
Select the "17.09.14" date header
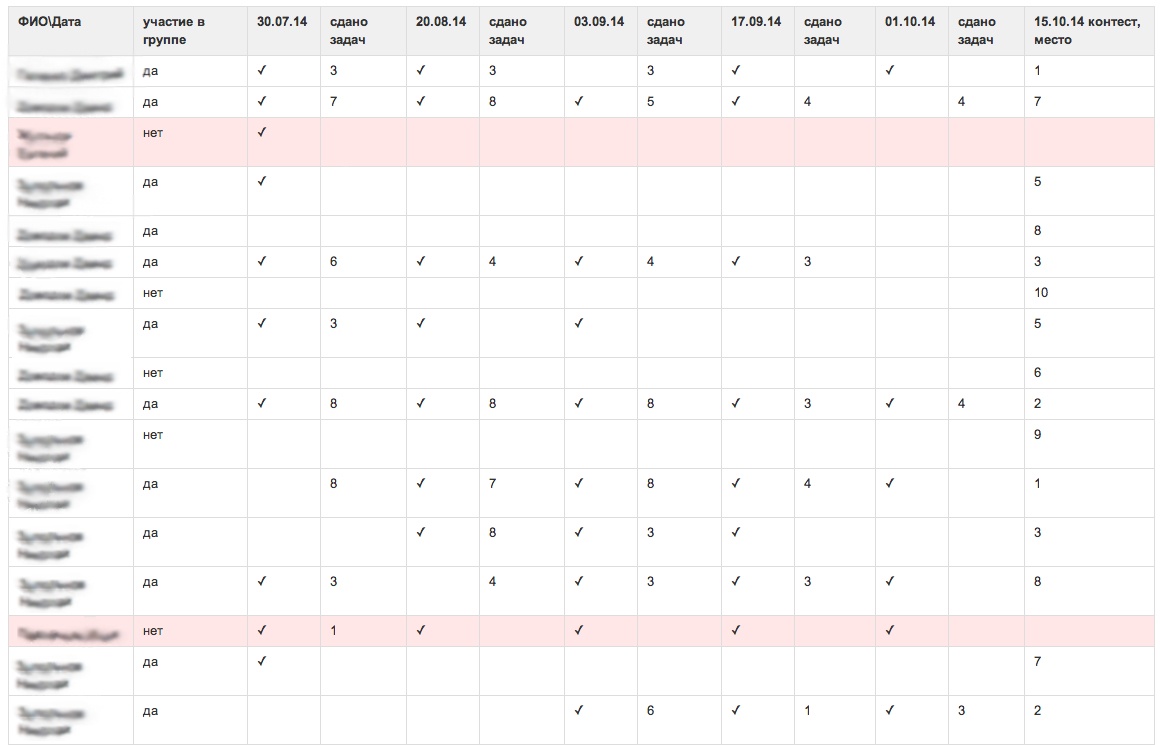click(x=756, y=21)
